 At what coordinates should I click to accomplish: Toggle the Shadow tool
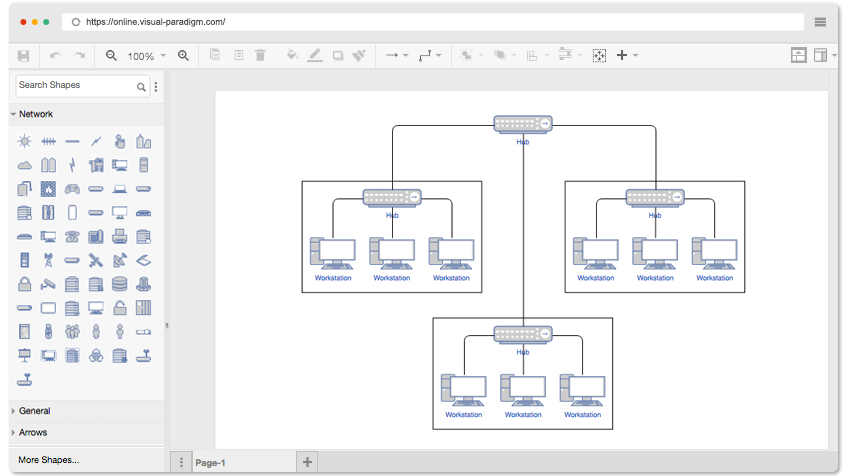tap(338, 55)
